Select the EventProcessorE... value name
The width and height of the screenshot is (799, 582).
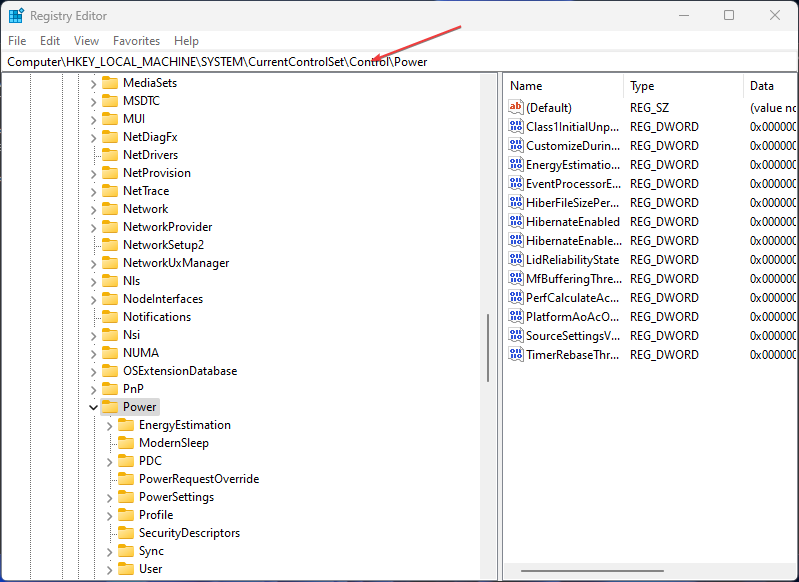(573, 183)
